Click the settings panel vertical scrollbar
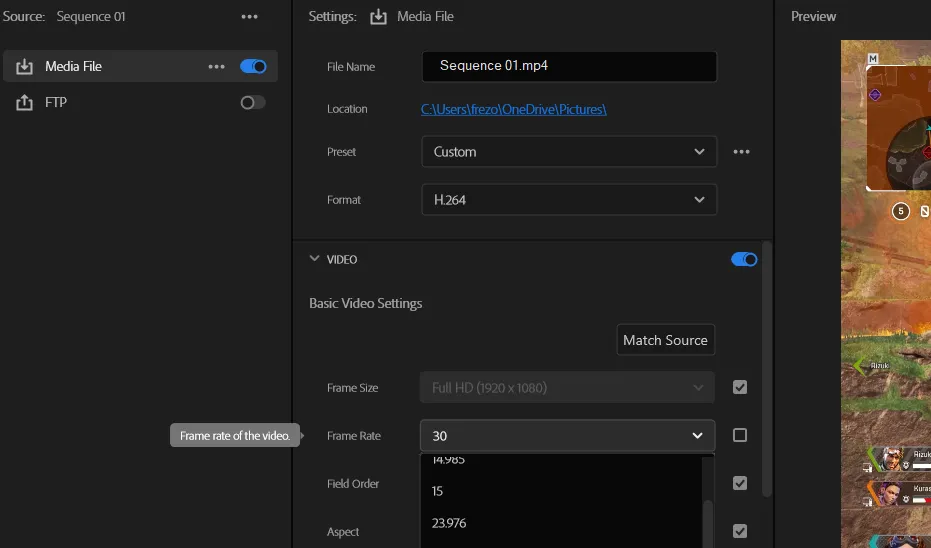The image size is (931, 548). [x=767, y=368]
